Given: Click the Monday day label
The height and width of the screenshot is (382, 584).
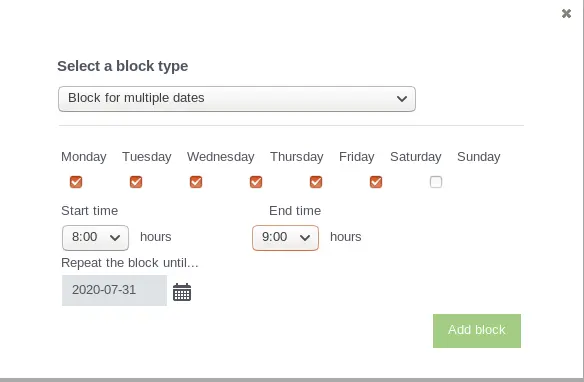Looking at the screenshot, I should tap(84, 157).
